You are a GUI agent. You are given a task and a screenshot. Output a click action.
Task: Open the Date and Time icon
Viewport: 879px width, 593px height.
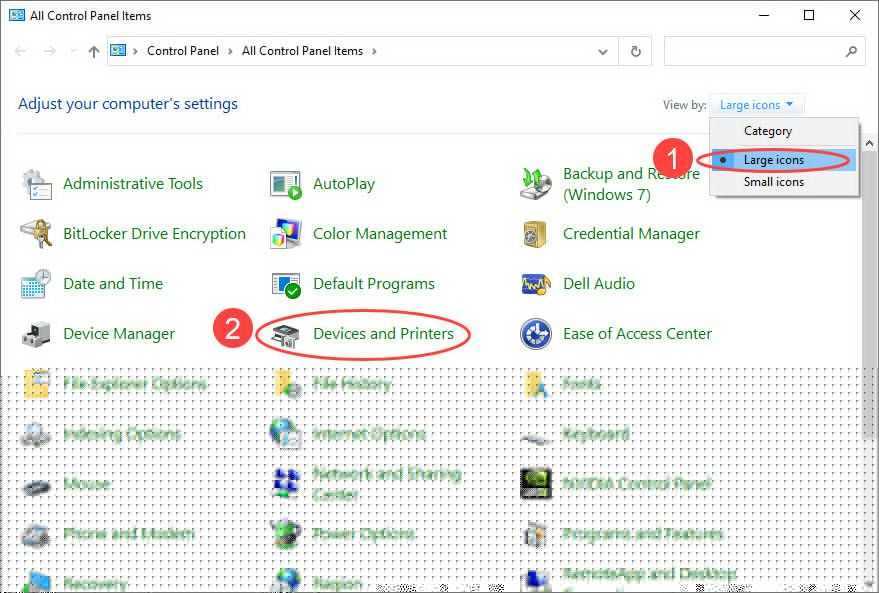click(36, 284)
